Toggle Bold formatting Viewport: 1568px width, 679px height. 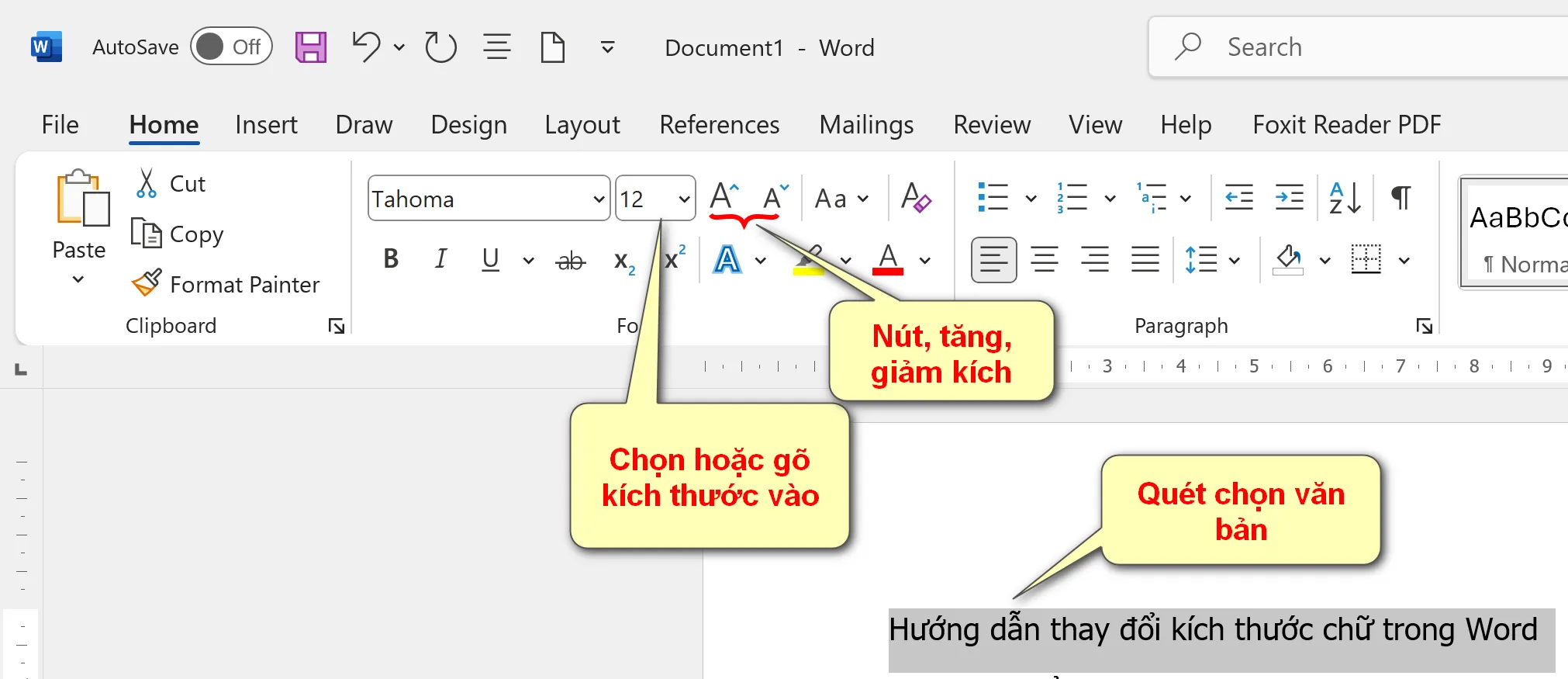click(391, 259)
